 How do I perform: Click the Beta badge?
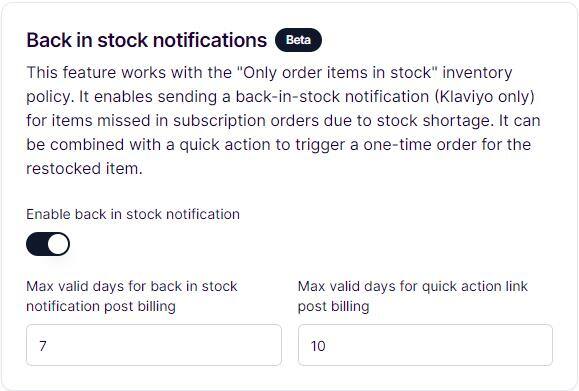pos(298,40)
